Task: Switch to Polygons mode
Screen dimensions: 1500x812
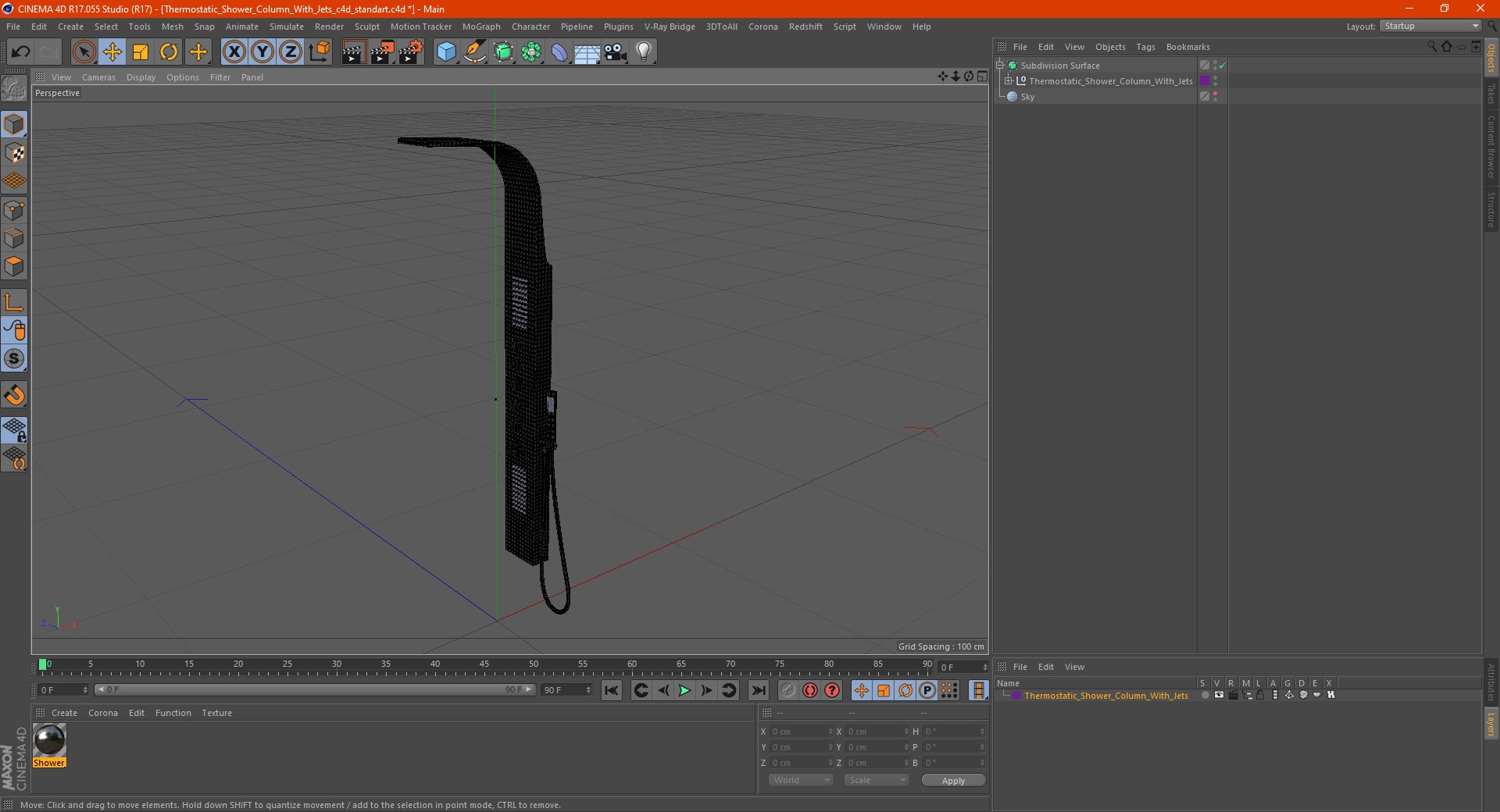Action: (x=15, y=266)
